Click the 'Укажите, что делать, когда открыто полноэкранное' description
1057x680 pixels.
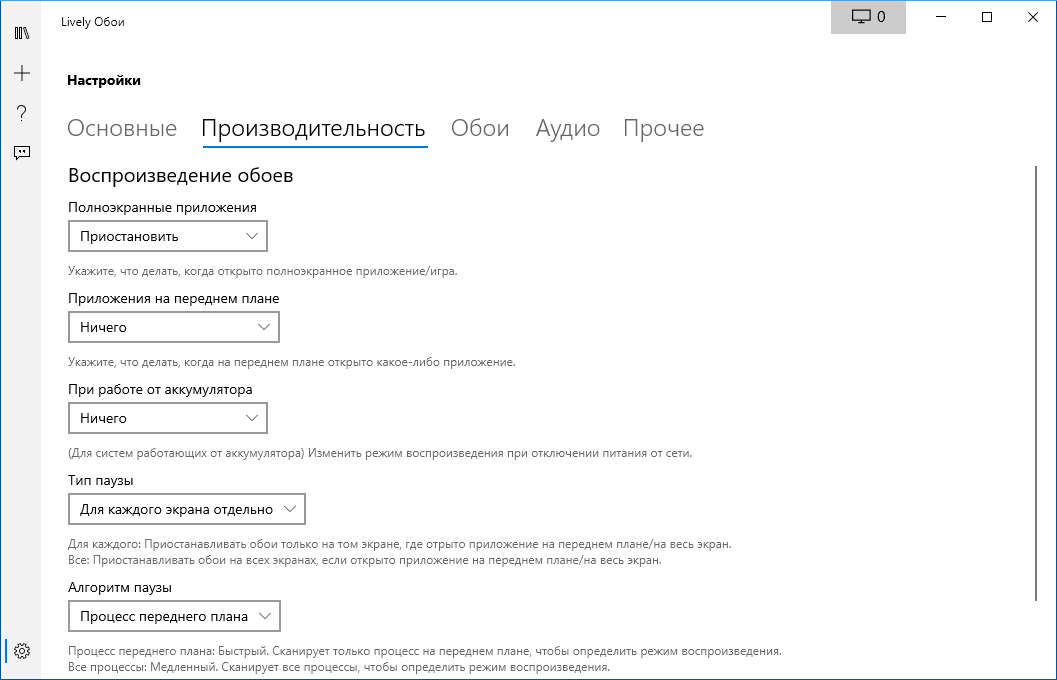263,272
